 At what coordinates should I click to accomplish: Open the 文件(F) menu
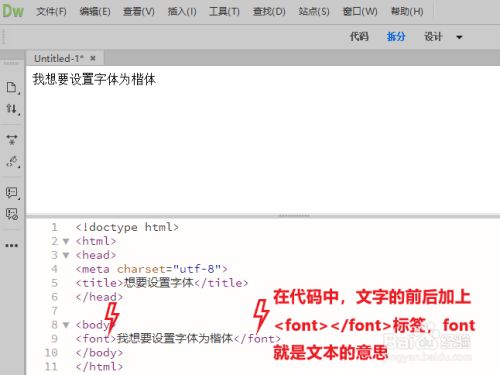click(x=51, y=12)
